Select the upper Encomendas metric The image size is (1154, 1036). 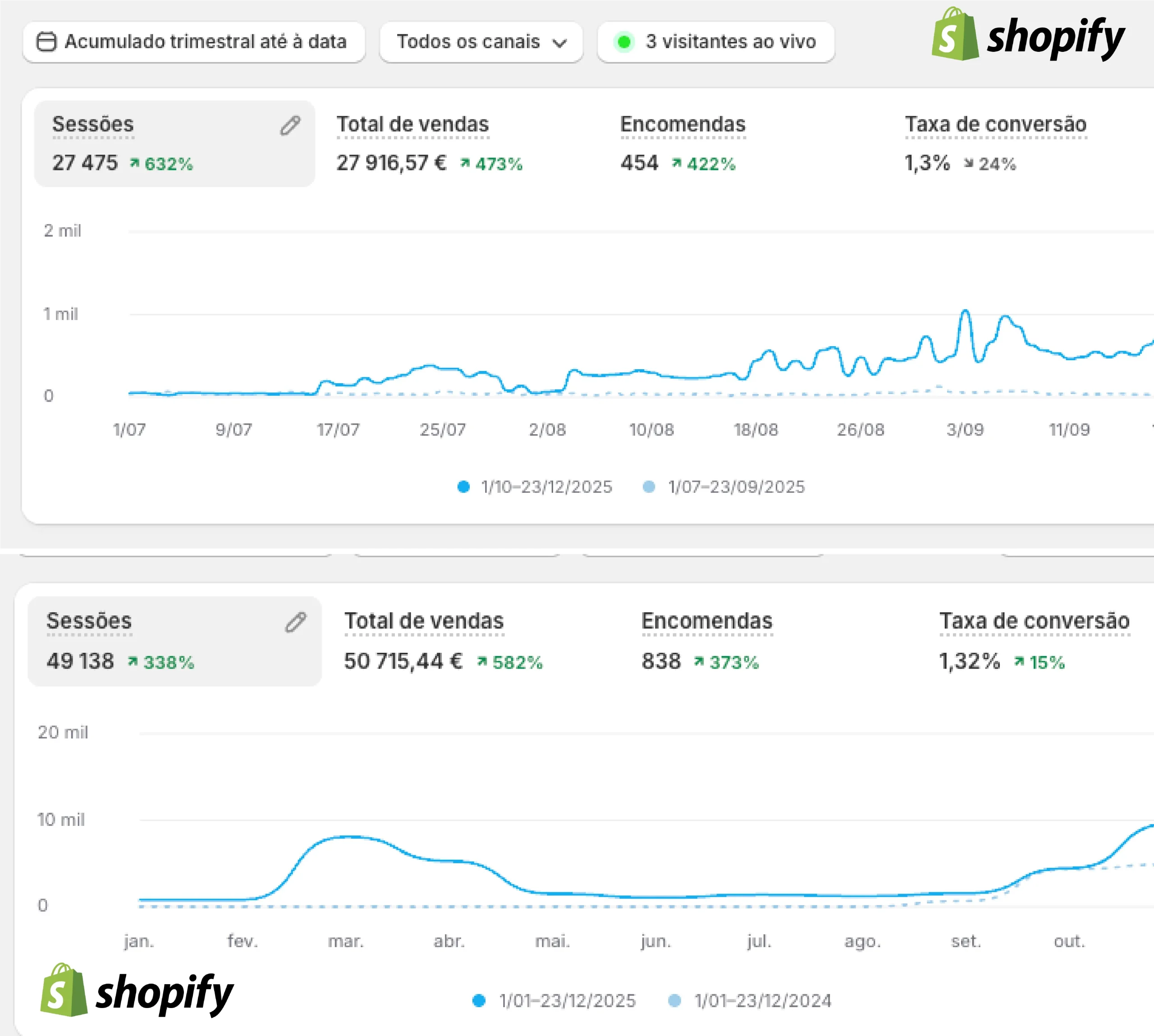(x=682, y=124)
